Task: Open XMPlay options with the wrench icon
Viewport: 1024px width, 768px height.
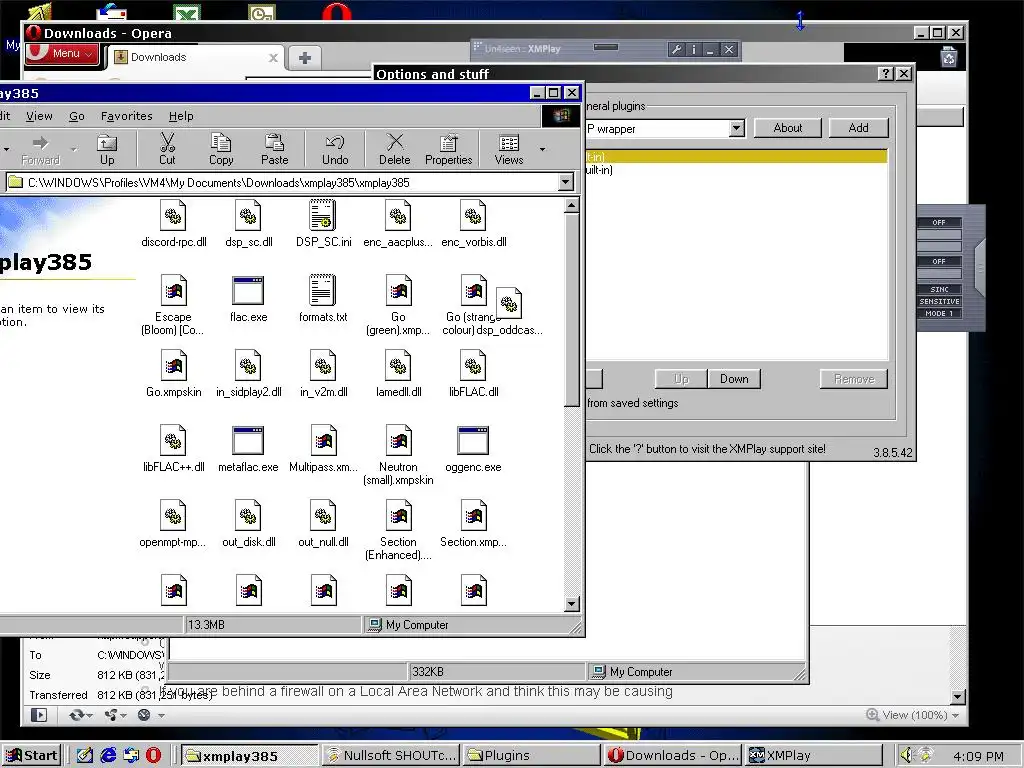Action: pyautogui.click(x=677, y=49)
